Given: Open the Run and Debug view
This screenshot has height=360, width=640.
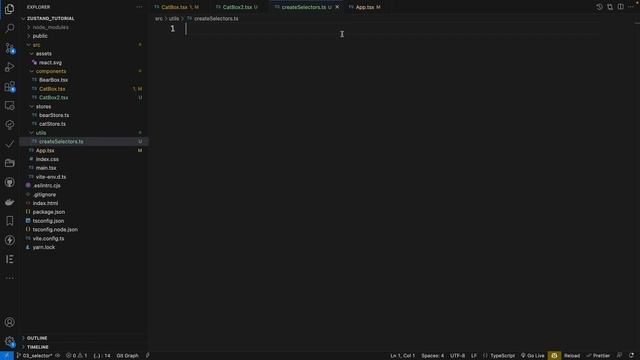Looking at the screenshot, I should 9,67.
